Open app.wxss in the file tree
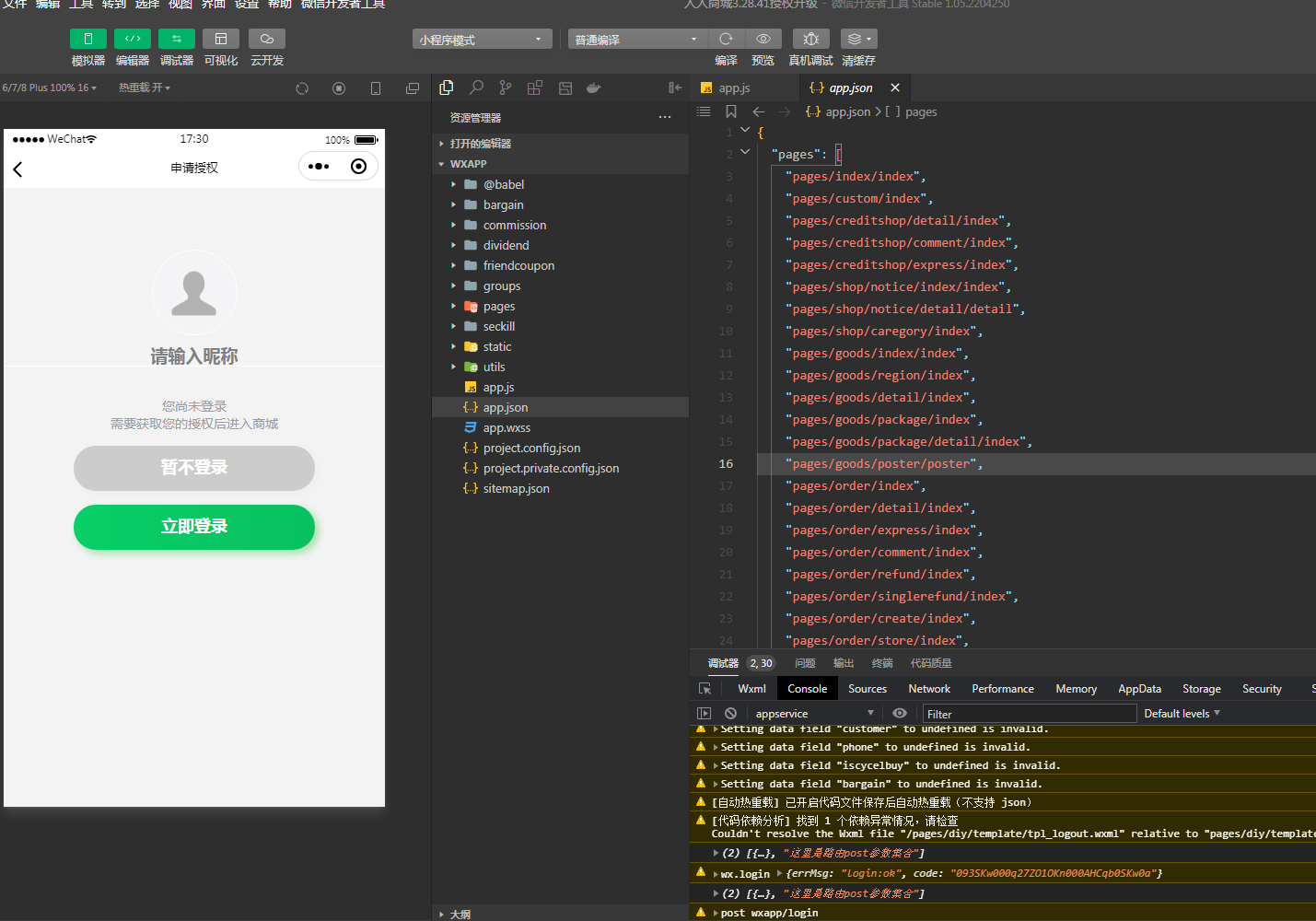 (x=560, y=427)
